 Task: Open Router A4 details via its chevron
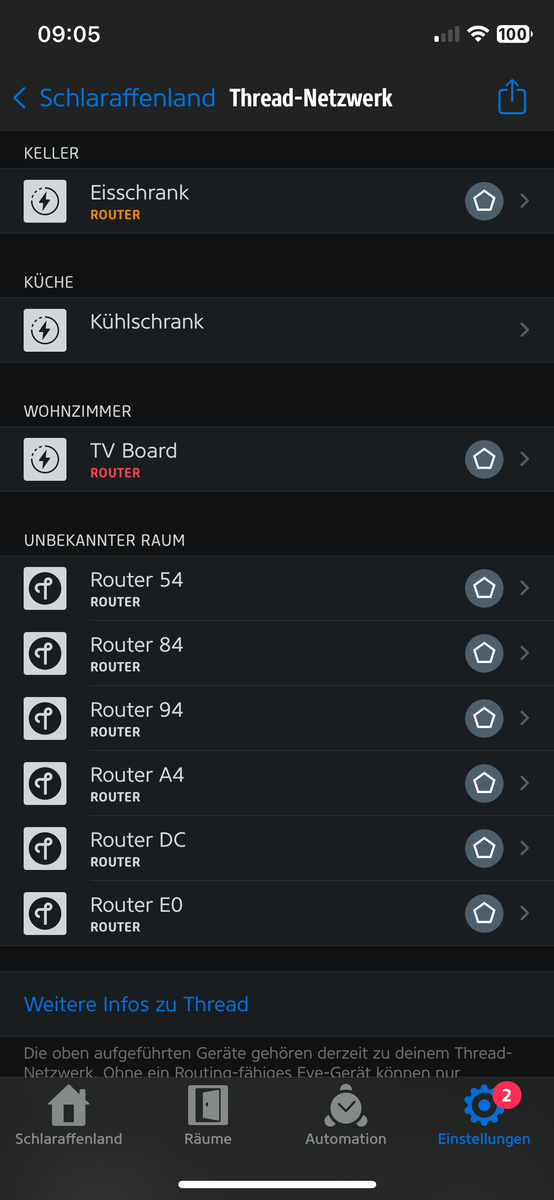525,783
